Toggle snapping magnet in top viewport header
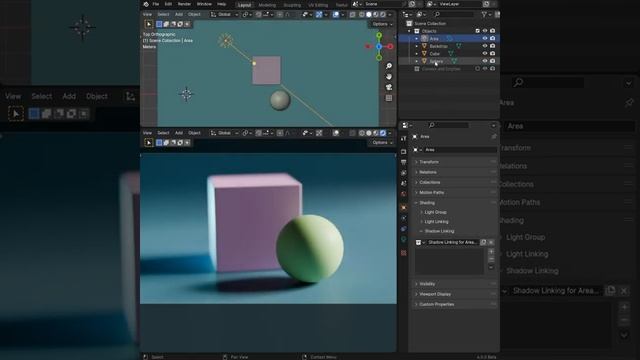This screenshot has width=640, height=360. pos(259,14)
